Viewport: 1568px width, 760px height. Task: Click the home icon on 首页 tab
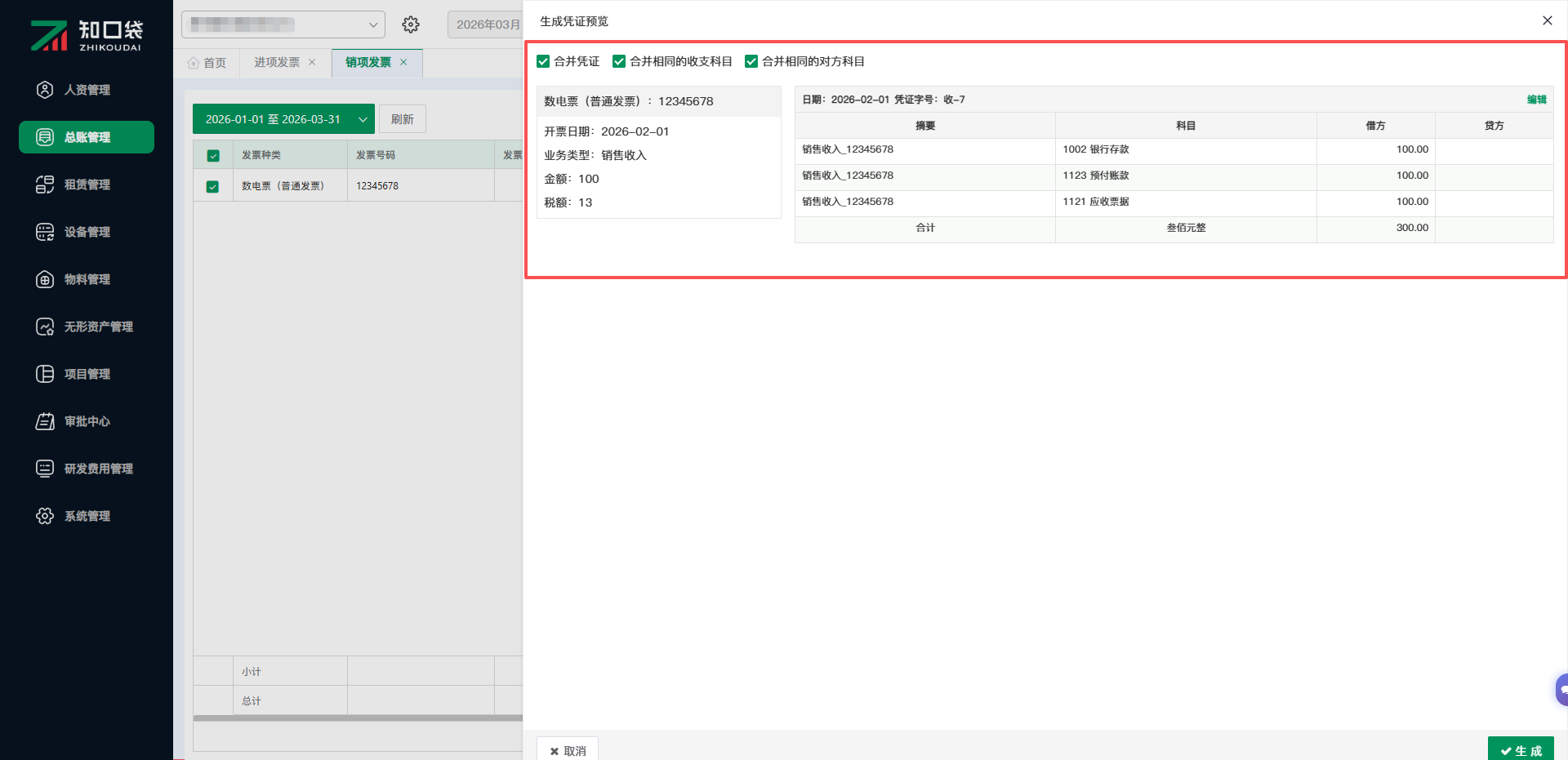[x=194, y=63]
